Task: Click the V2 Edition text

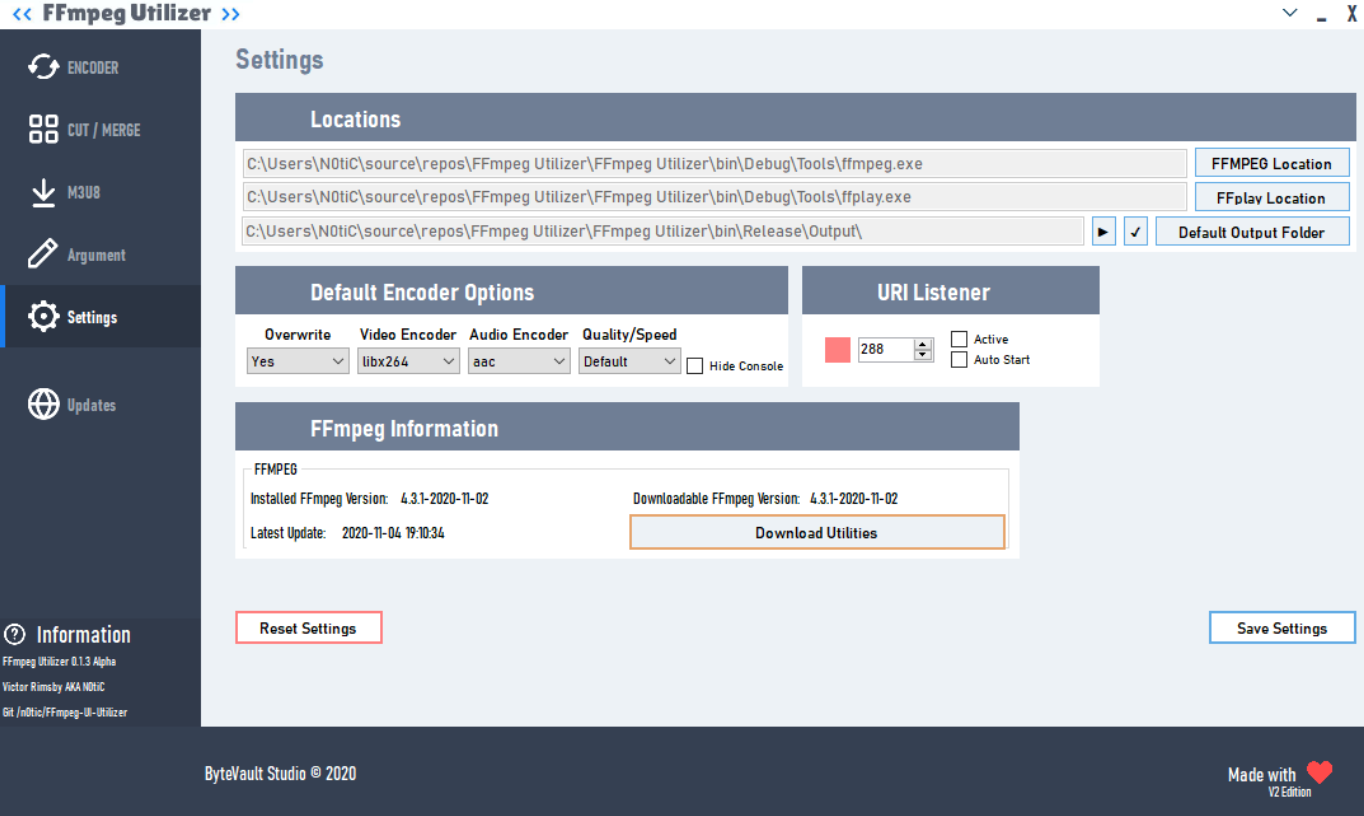Action: pos(1289,792)
